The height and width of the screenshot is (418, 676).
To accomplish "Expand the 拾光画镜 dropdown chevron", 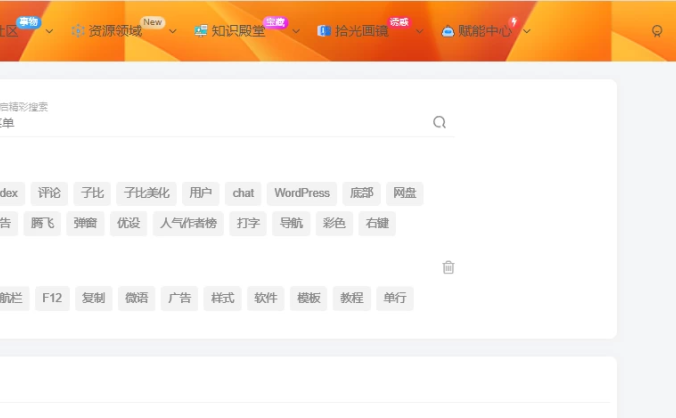I will coord(419,31).
